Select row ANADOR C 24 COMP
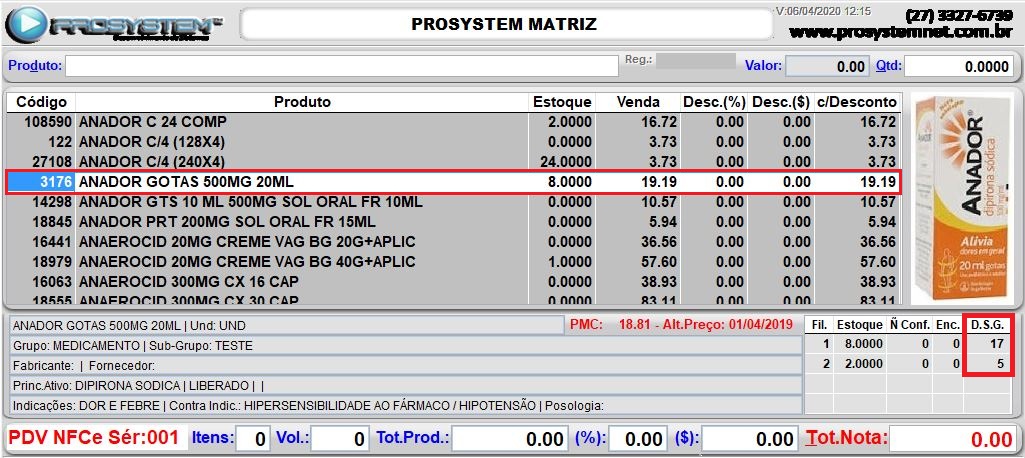 452,122
